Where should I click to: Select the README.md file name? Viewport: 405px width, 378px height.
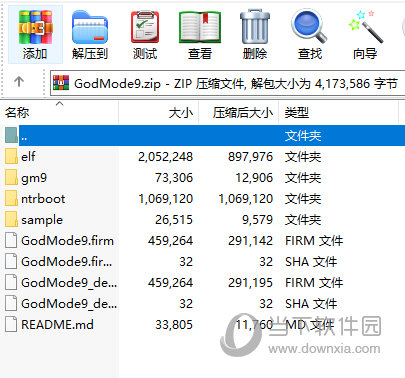click(x=57, y=324)
